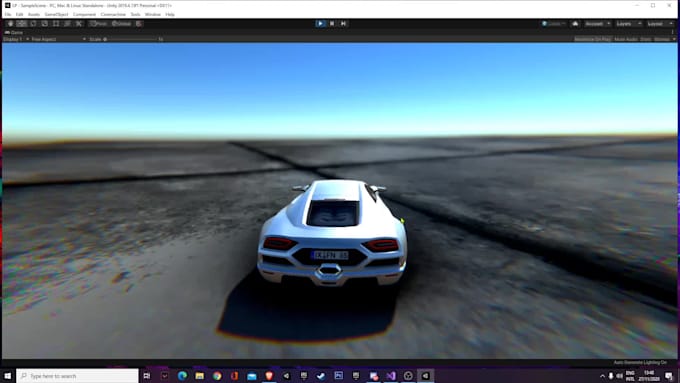Viewport: 680px width, 383px height.
Task: Switch to Visual Studio from taskbar
Action: click(391, 376)
